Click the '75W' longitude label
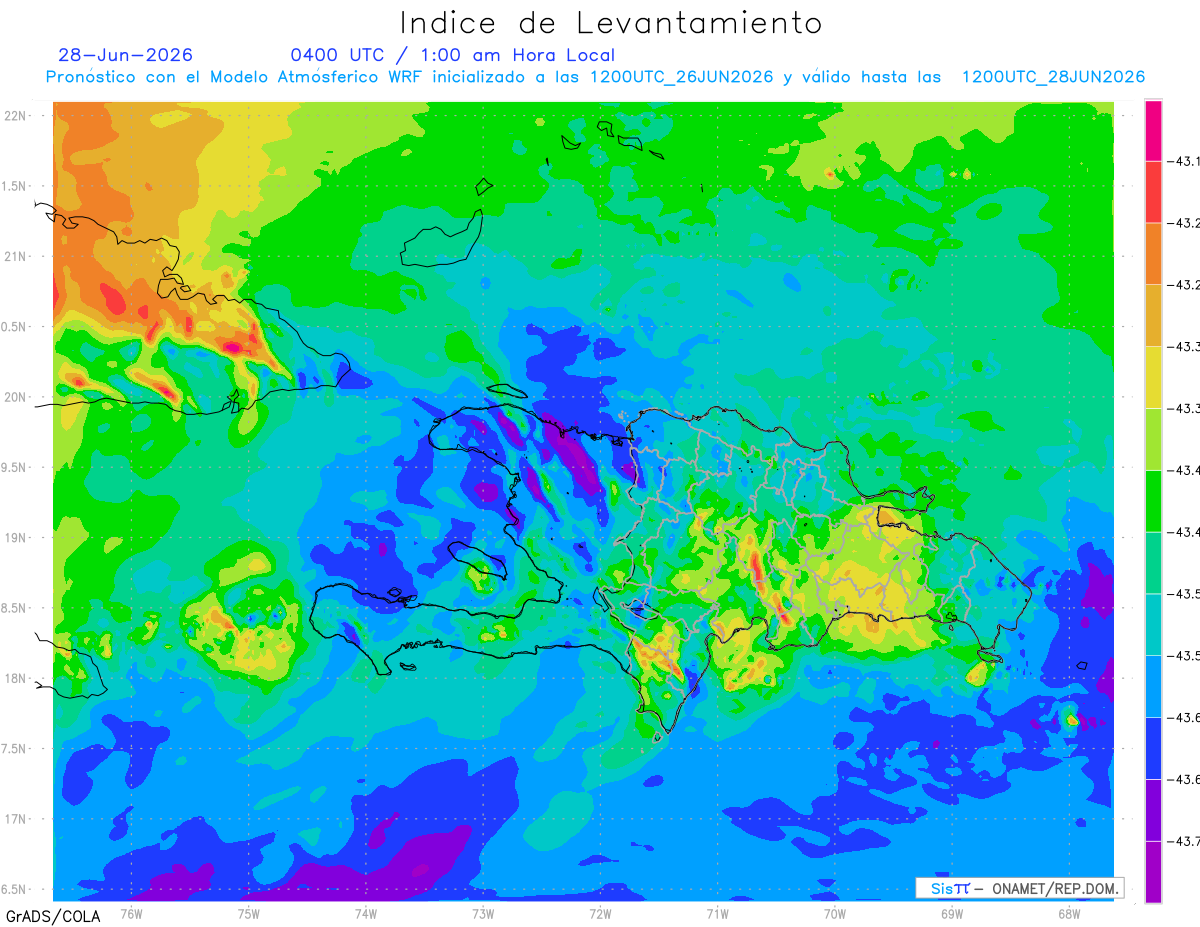The image size is (1200, 927). [249, 913]
